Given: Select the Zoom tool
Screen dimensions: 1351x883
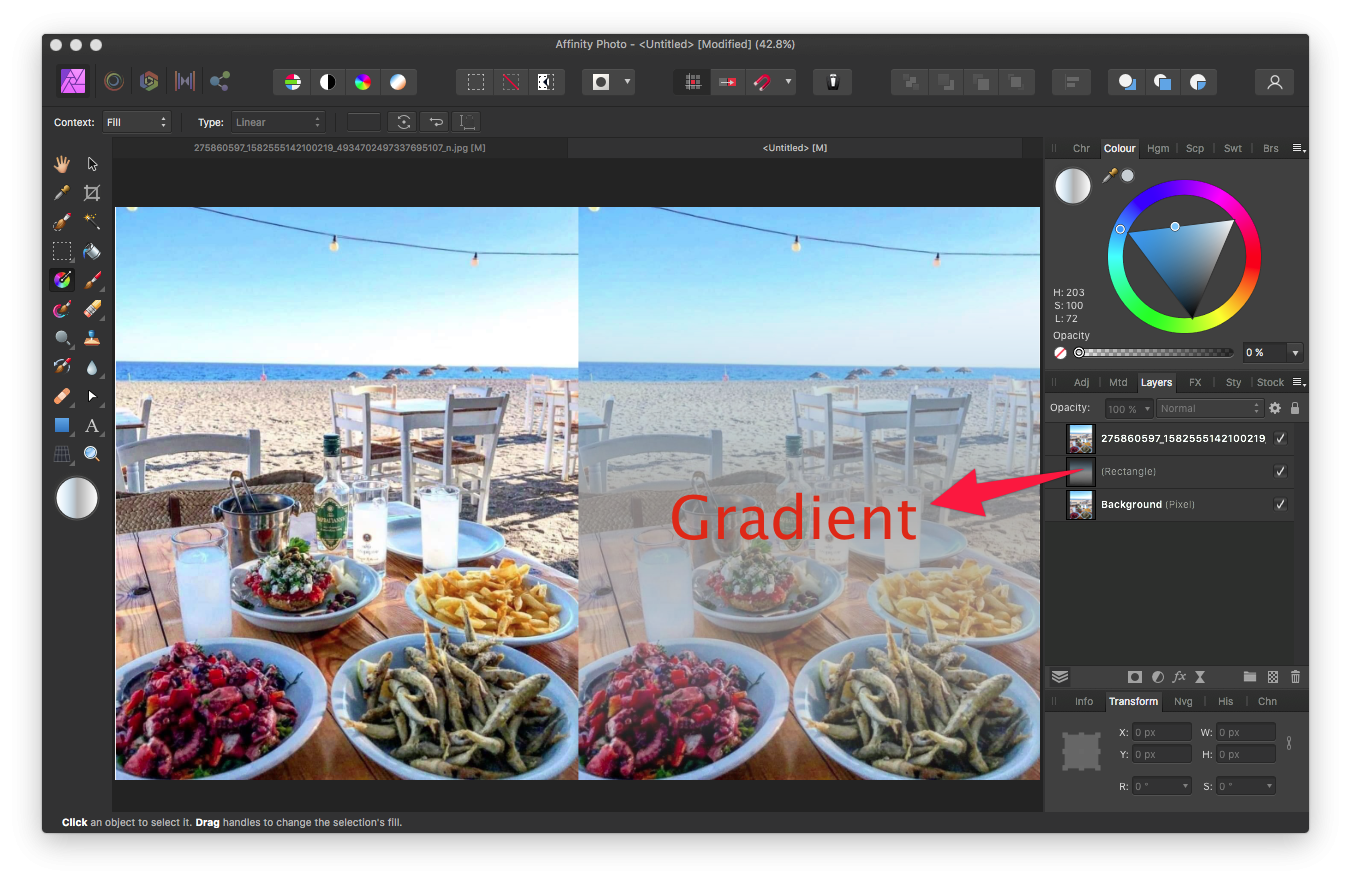Looking at the screenshot, I should [91, 453].
